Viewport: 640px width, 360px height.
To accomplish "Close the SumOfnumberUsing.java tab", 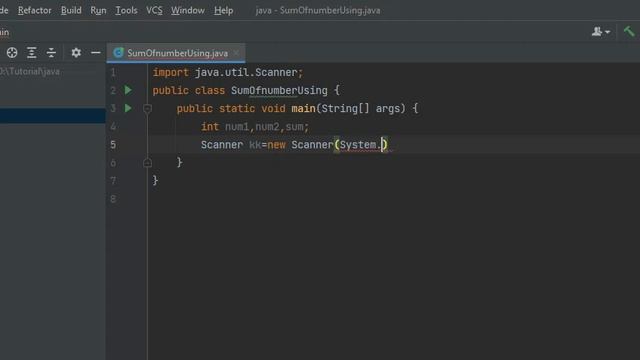I will point(236,53).
